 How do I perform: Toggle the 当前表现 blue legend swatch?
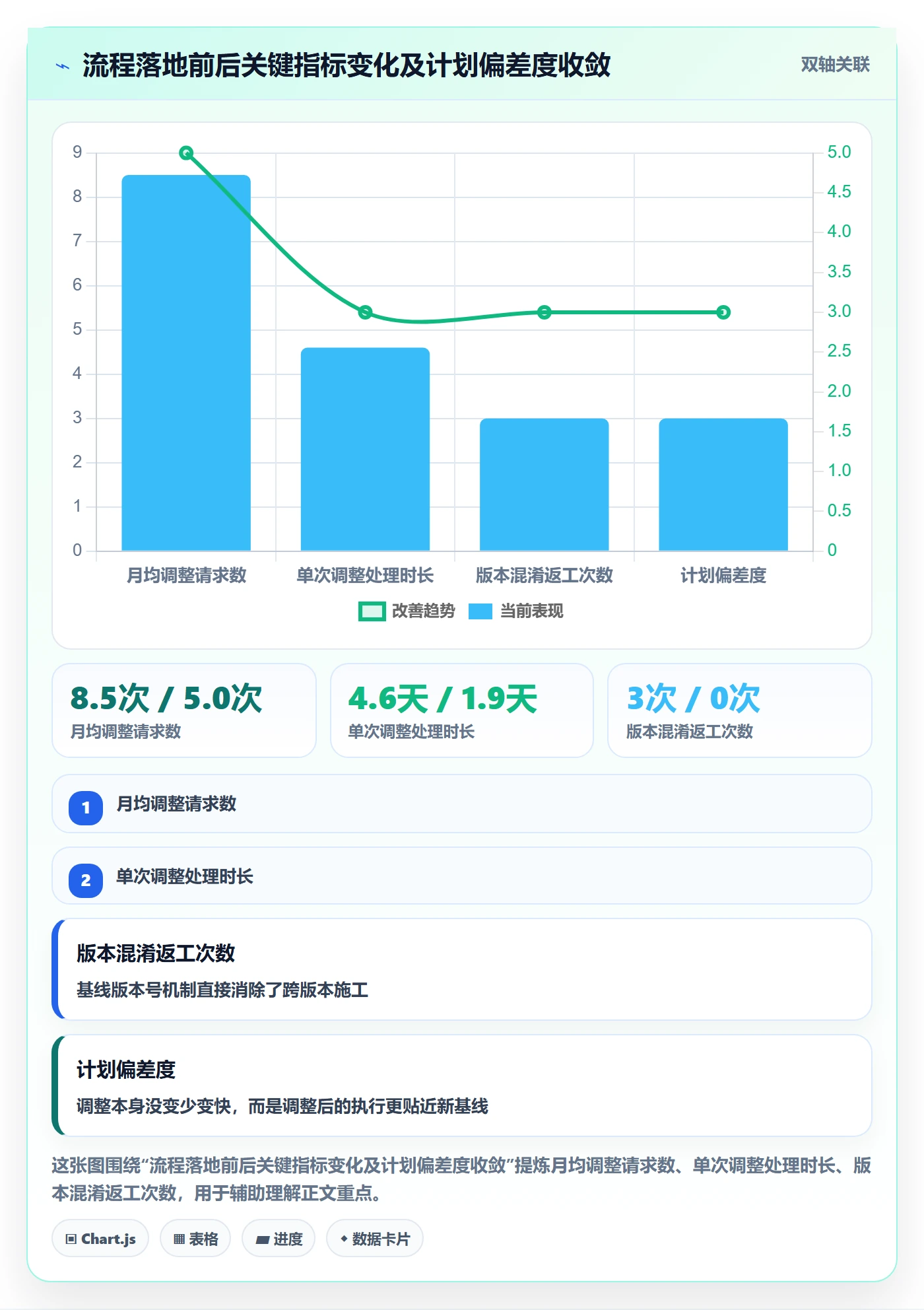(480, 611)
